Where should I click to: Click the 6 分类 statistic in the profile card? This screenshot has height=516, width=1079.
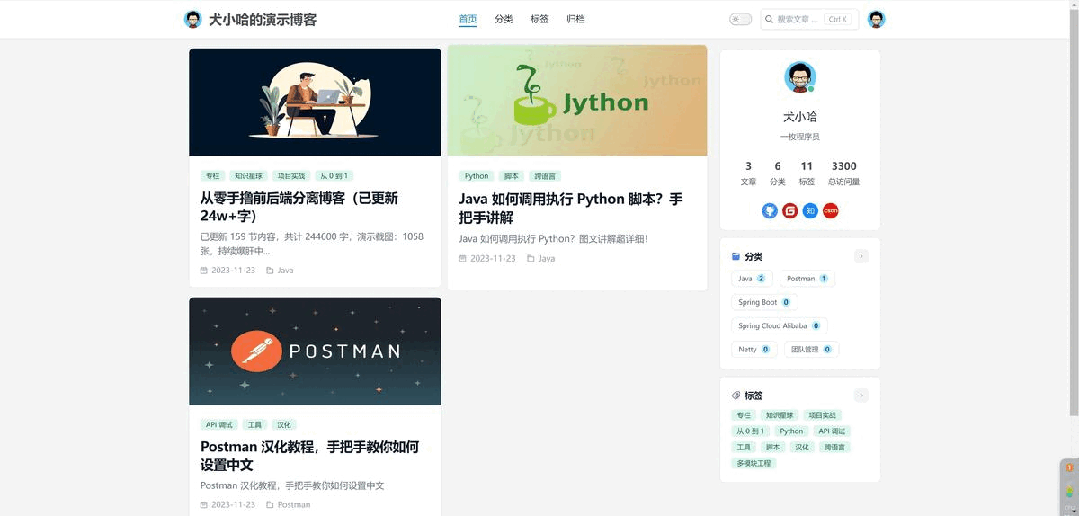[x=777, y=173]
